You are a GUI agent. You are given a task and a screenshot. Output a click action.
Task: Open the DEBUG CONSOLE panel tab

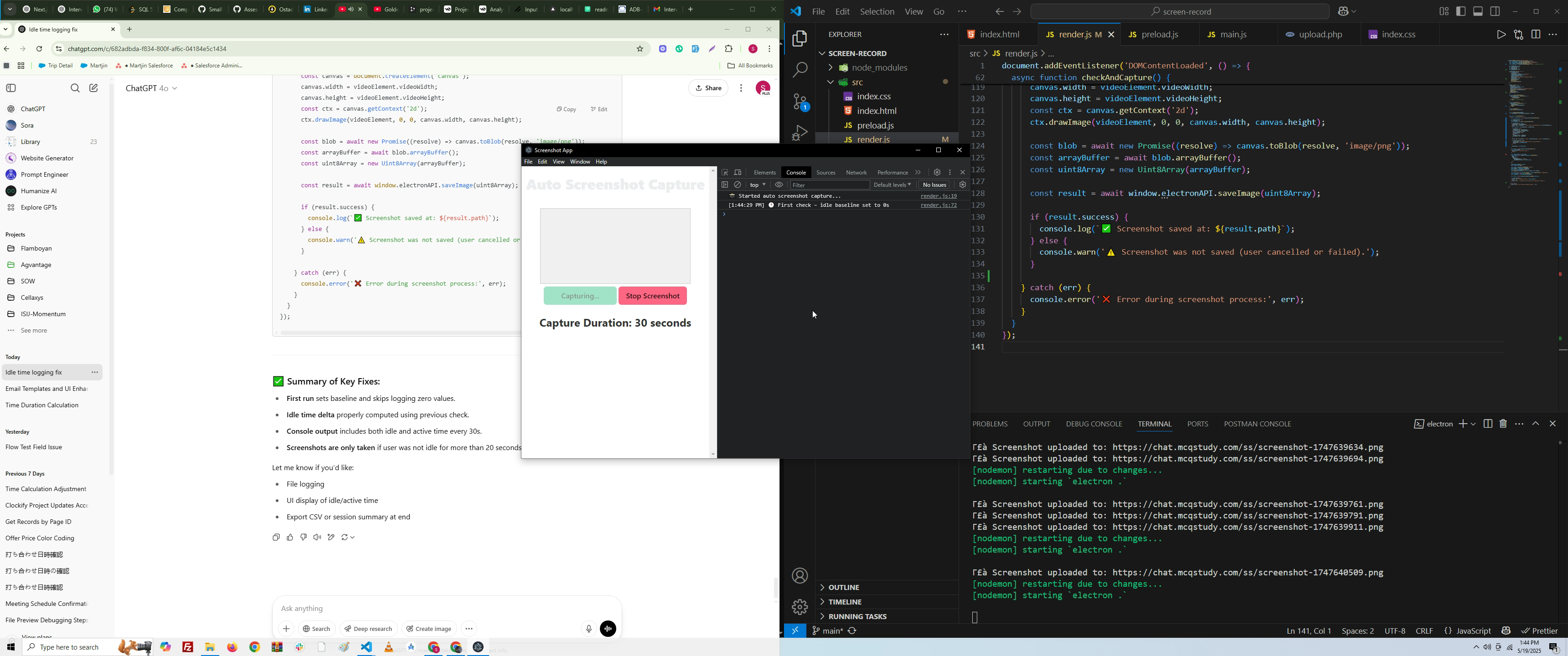(1093, 424)
